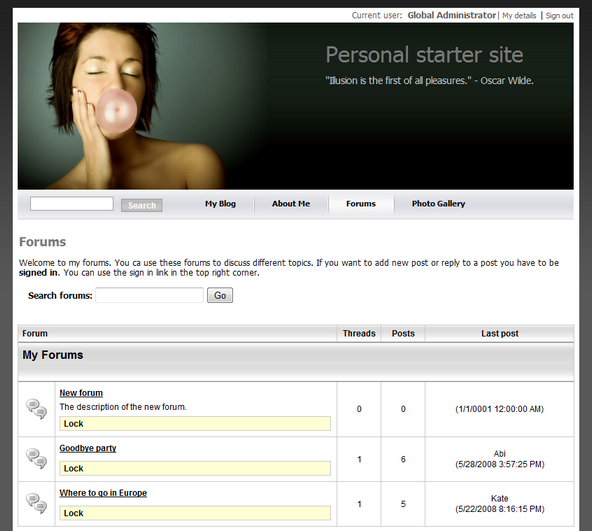This screenshot has height=531, width=592.
Task: Open the Goodbye party forum link
Action: pos(88,448)
